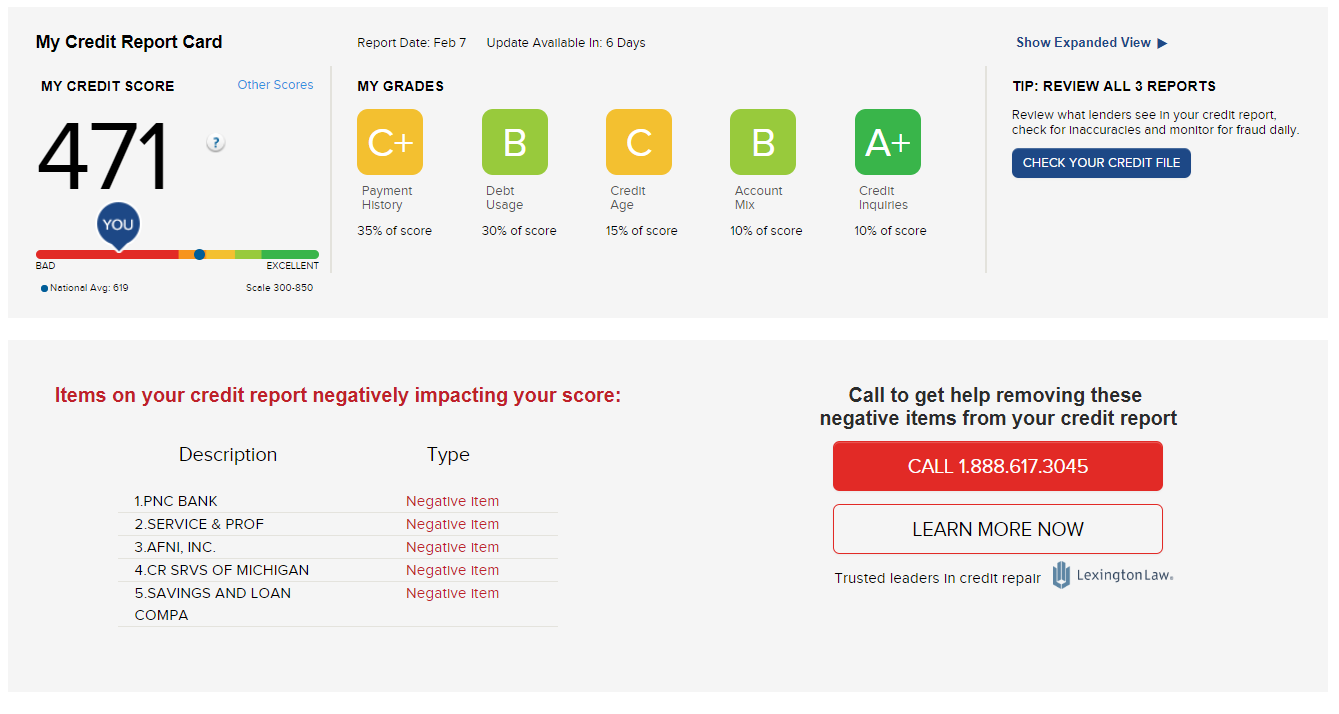Select the SAVINGS AND LOAN COMPA entry
Viewport: 1339px width, 714px height.
coord(212,593)
